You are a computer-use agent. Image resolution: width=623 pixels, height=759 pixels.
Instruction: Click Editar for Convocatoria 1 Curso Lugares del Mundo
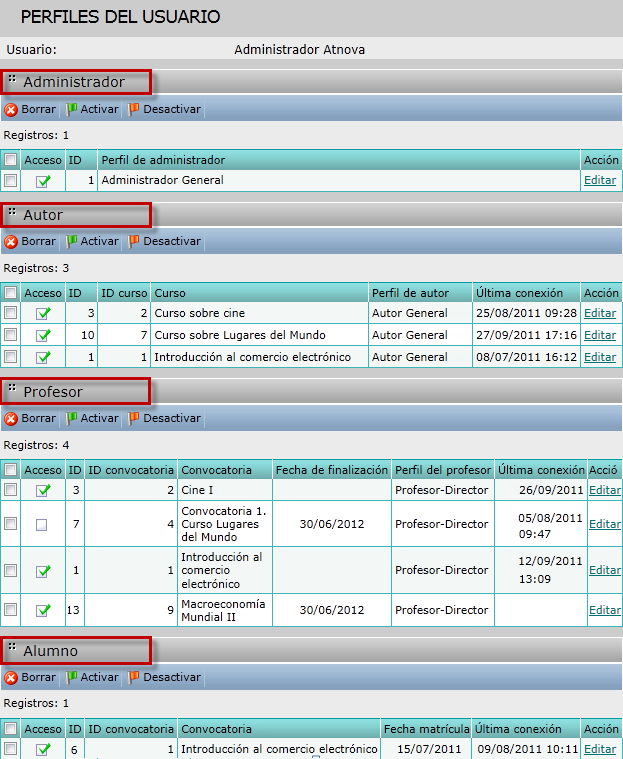(605, 524)
